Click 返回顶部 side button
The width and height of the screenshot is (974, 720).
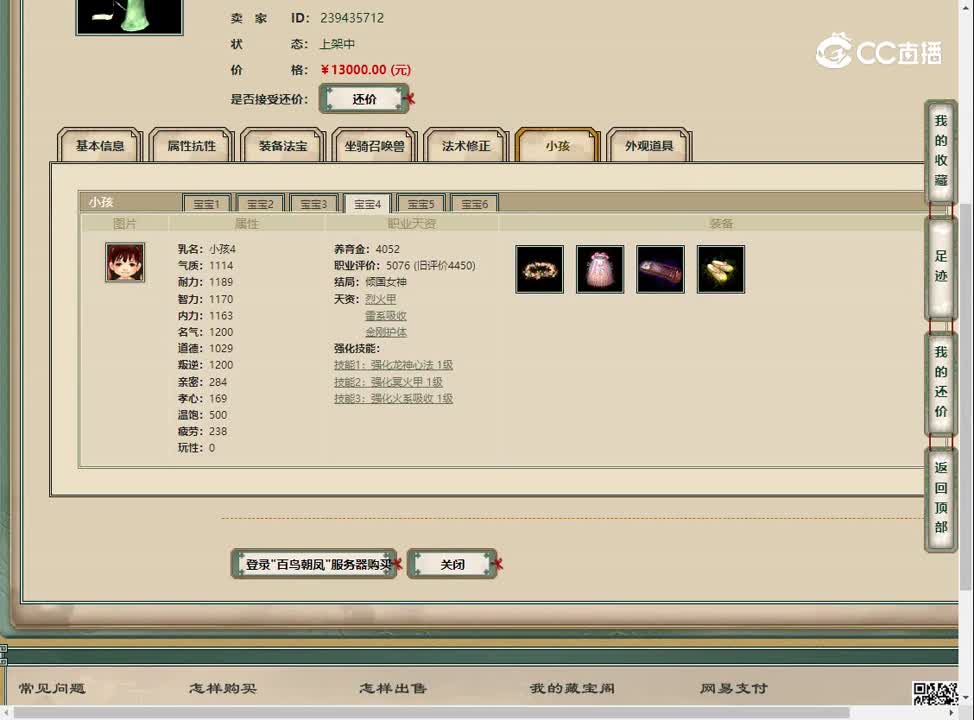940,497
